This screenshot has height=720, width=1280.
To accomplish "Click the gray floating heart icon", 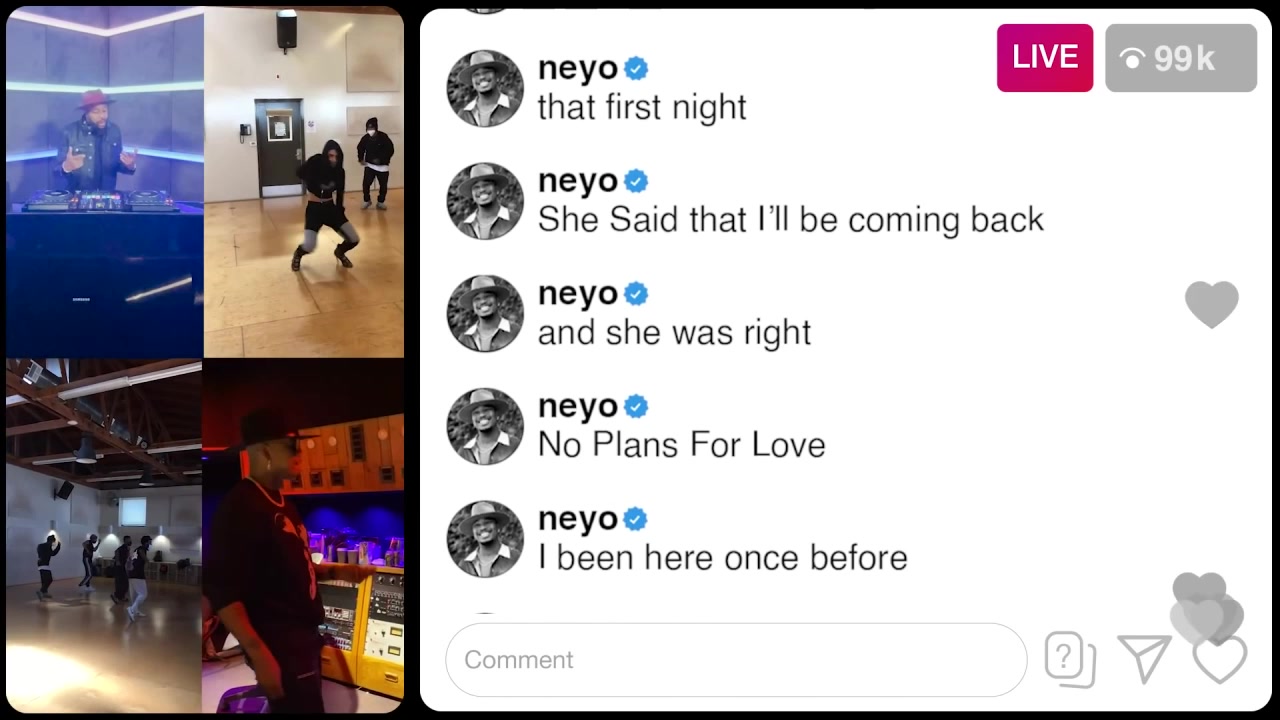I will [1212, 305].
